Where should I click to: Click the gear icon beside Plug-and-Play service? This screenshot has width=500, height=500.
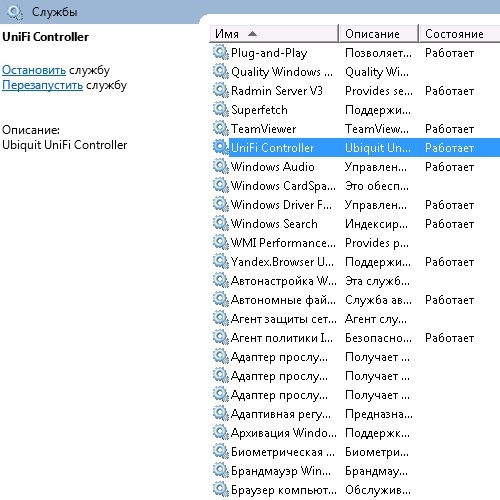[x=220, y=53]
